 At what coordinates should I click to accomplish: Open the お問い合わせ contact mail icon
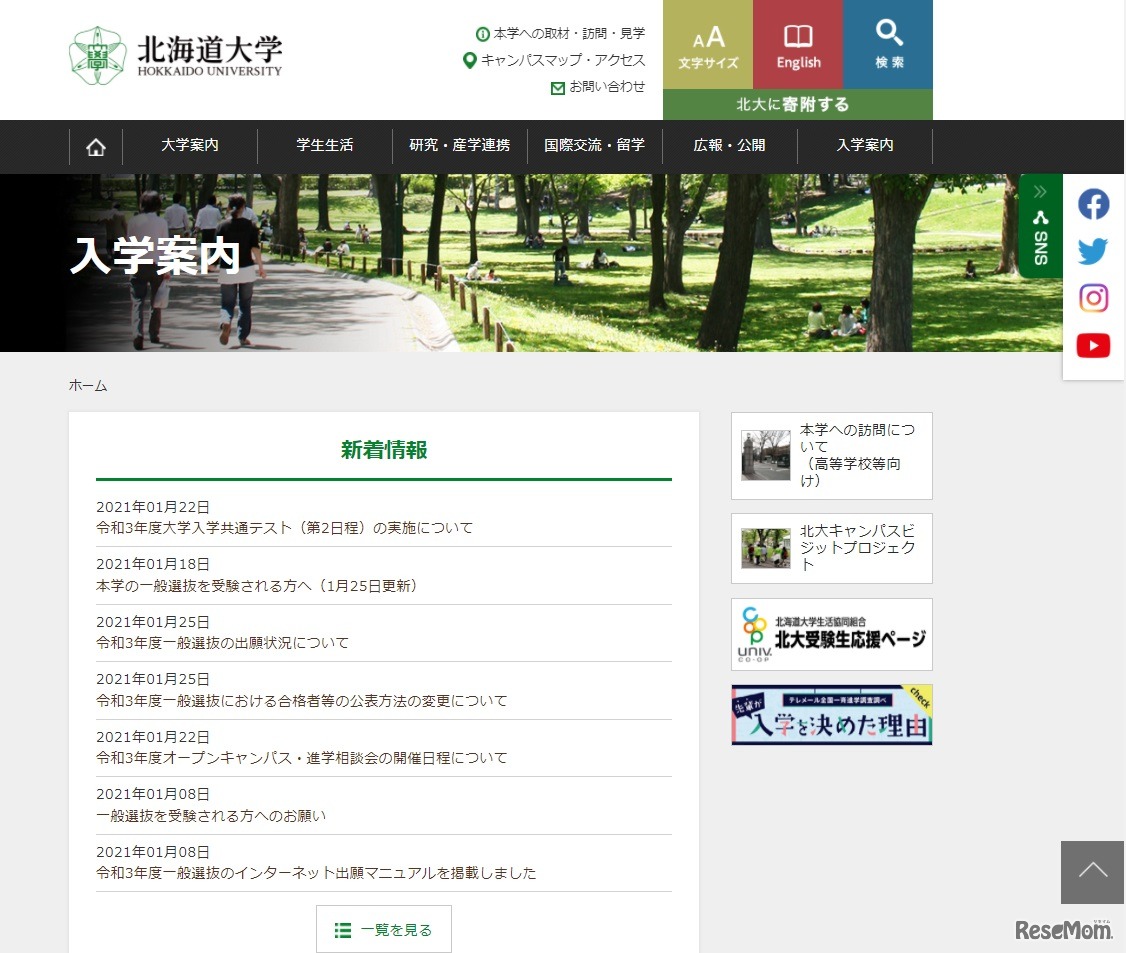tap(557, 87)
